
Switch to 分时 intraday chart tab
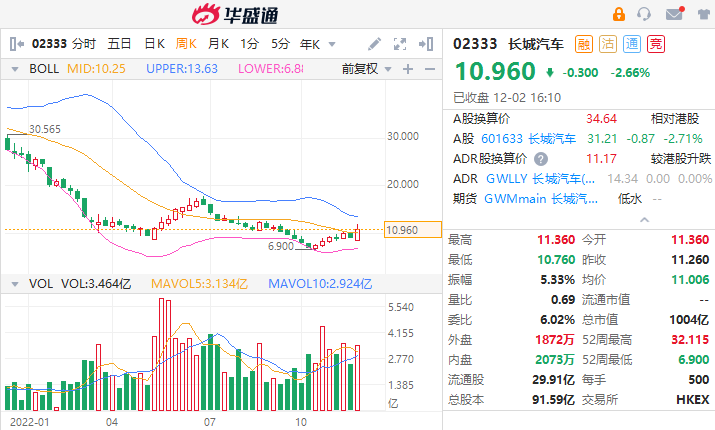(x=84, y=44)
